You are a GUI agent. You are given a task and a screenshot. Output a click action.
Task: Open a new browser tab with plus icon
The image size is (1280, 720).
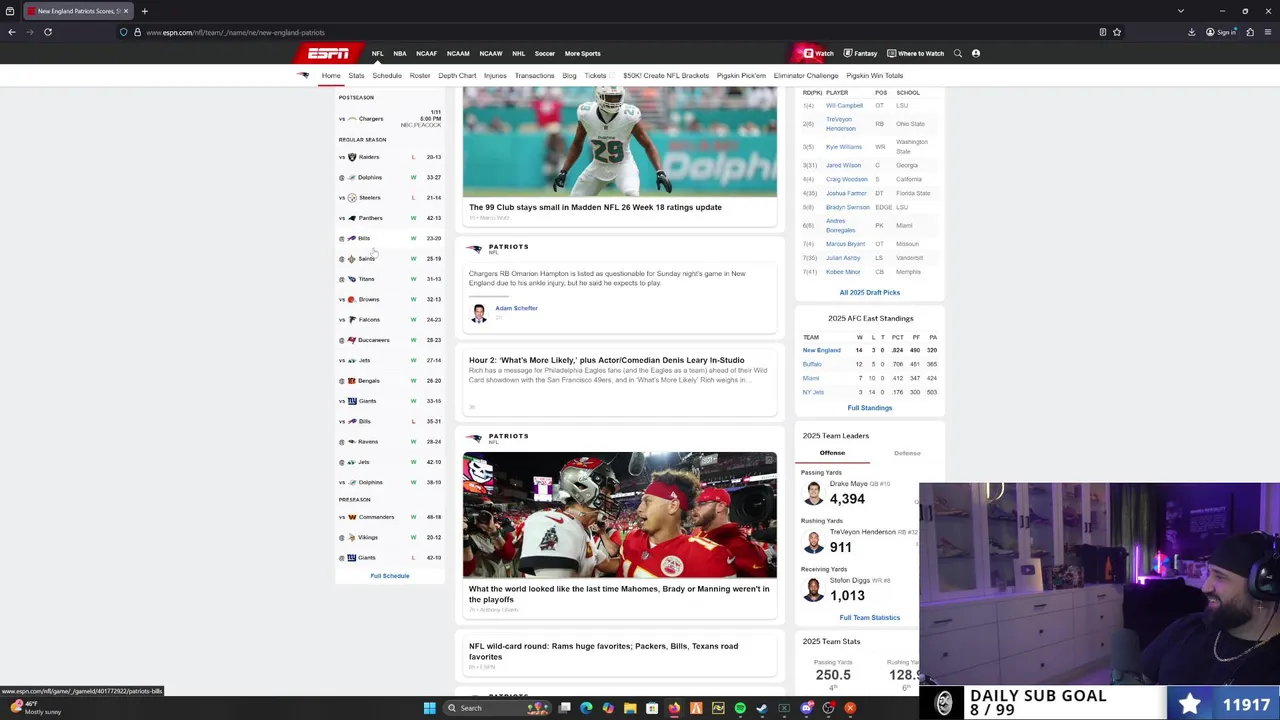pos(144,11)
